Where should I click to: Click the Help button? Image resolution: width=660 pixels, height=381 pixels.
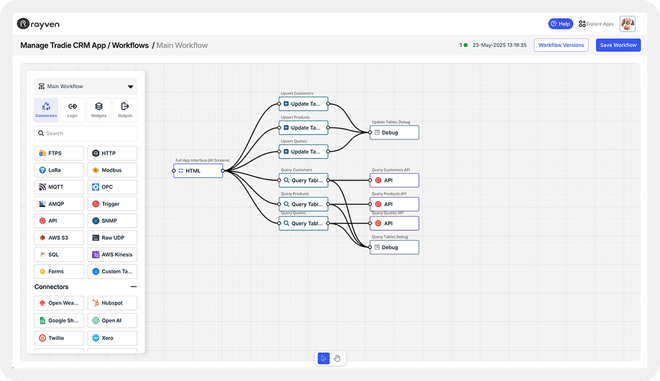coord(560,24)
